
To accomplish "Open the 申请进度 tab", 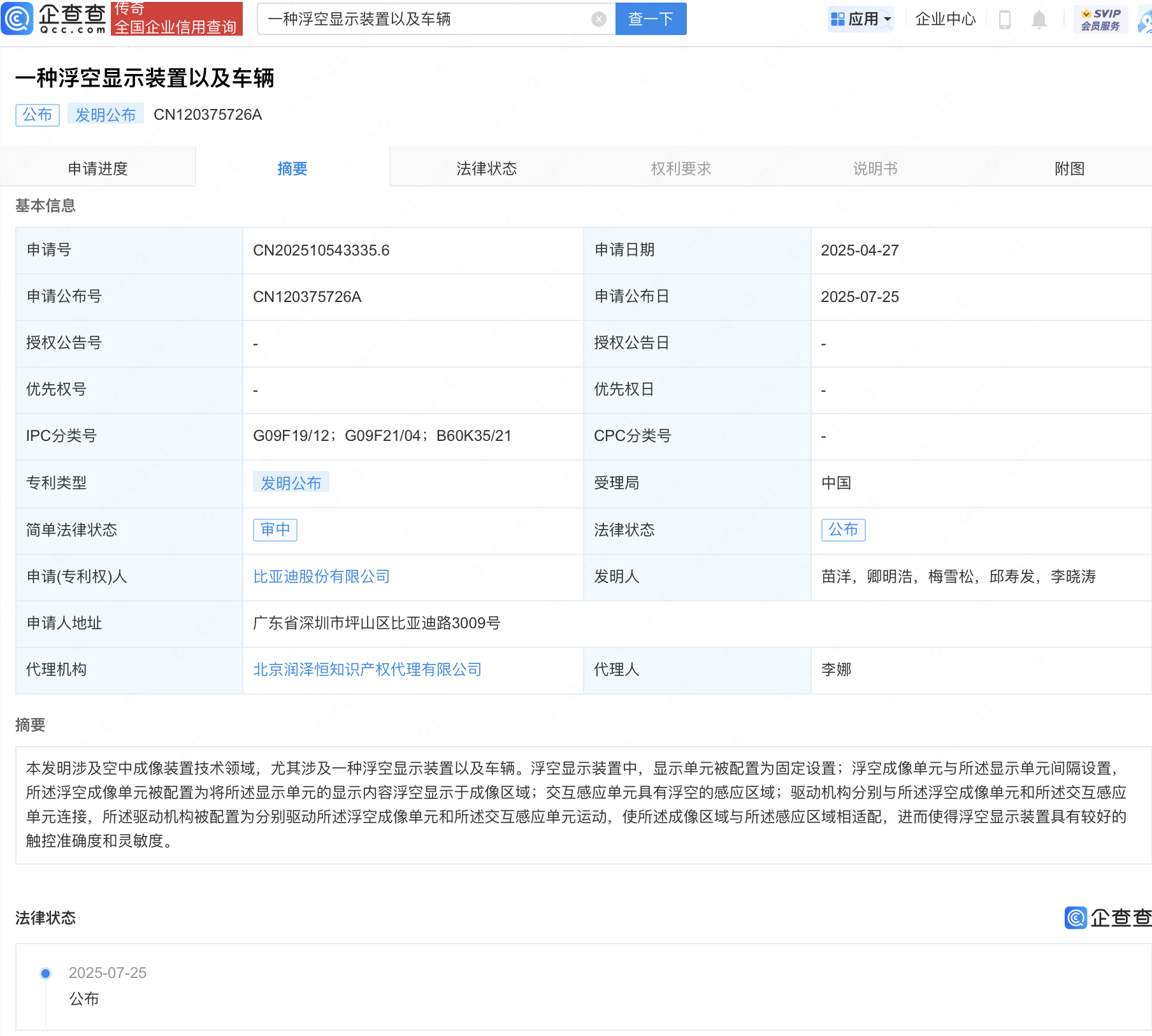I will pyautogui.click(x=97, y=168).
